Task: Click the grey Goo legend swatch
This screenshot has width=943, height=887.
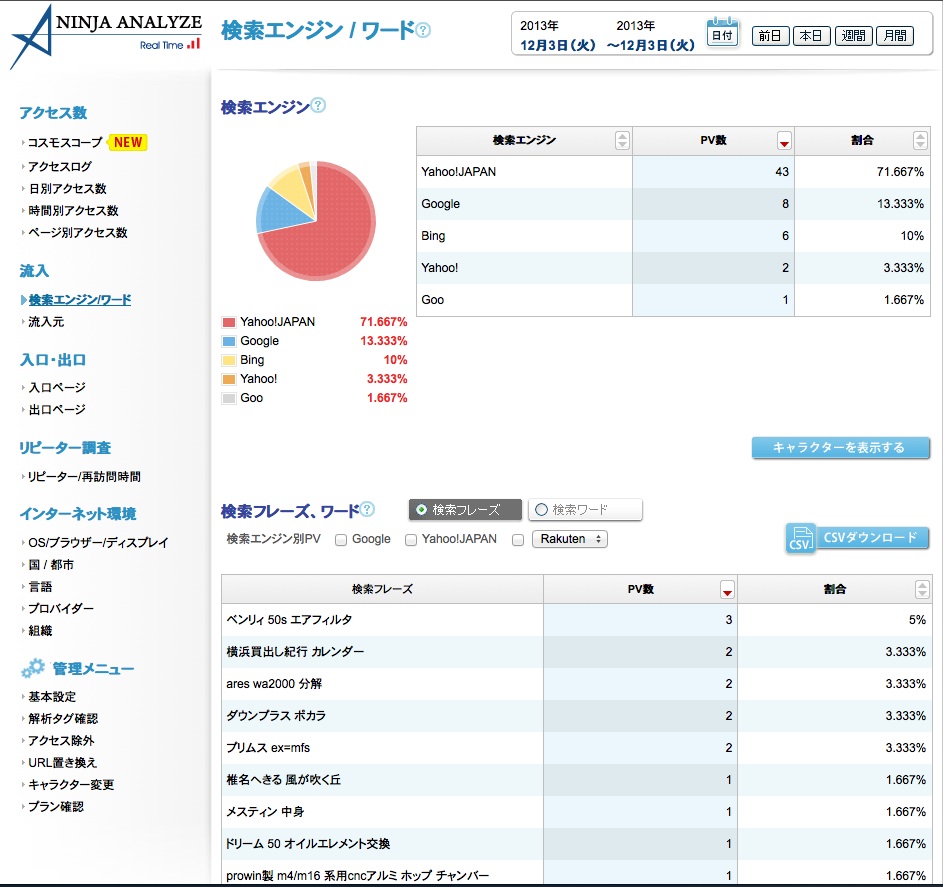Action: [229, 398]
